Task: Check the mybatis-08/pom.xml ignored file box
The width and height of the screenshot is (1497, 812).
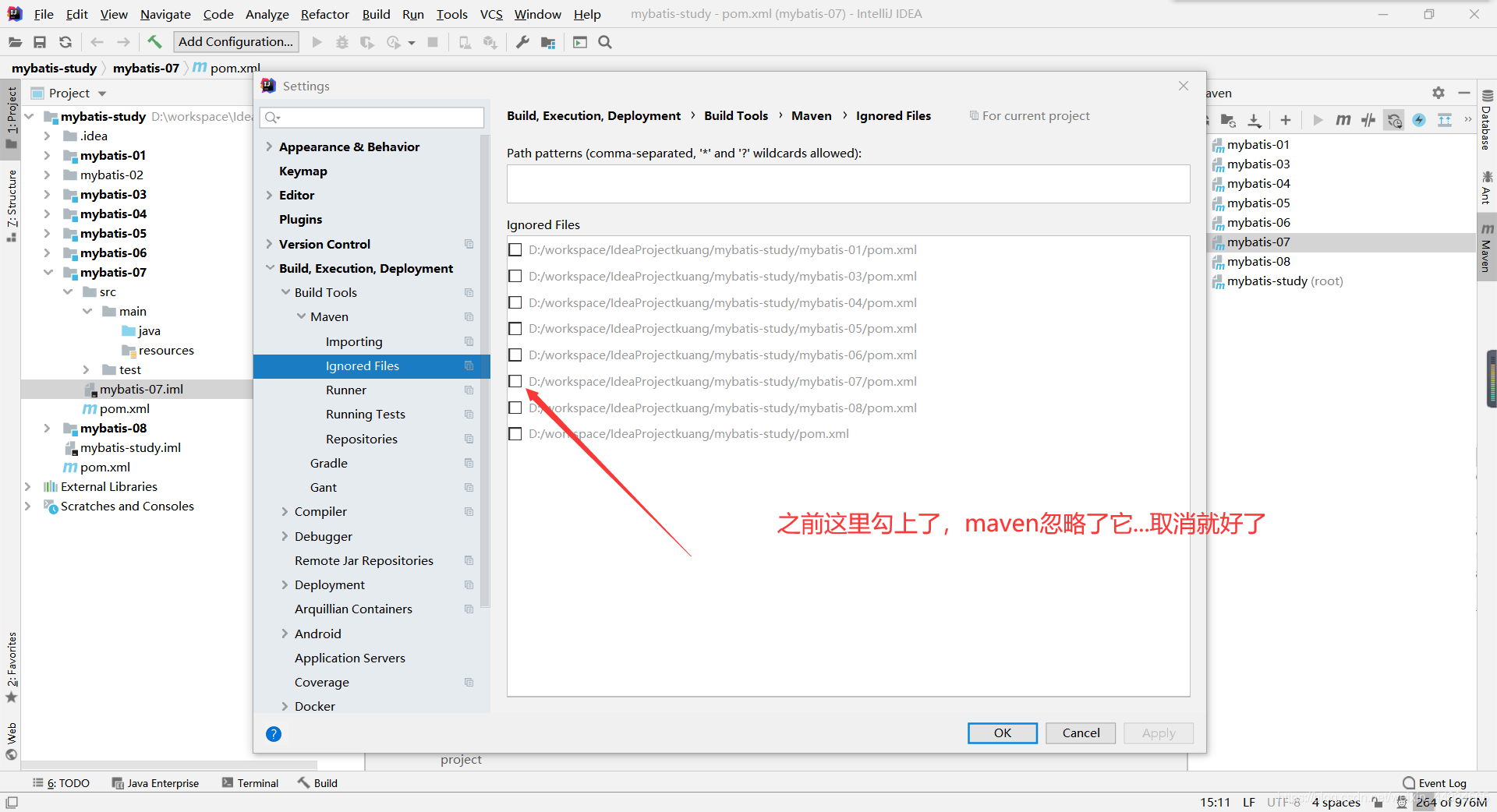Action: coord(515,408)
